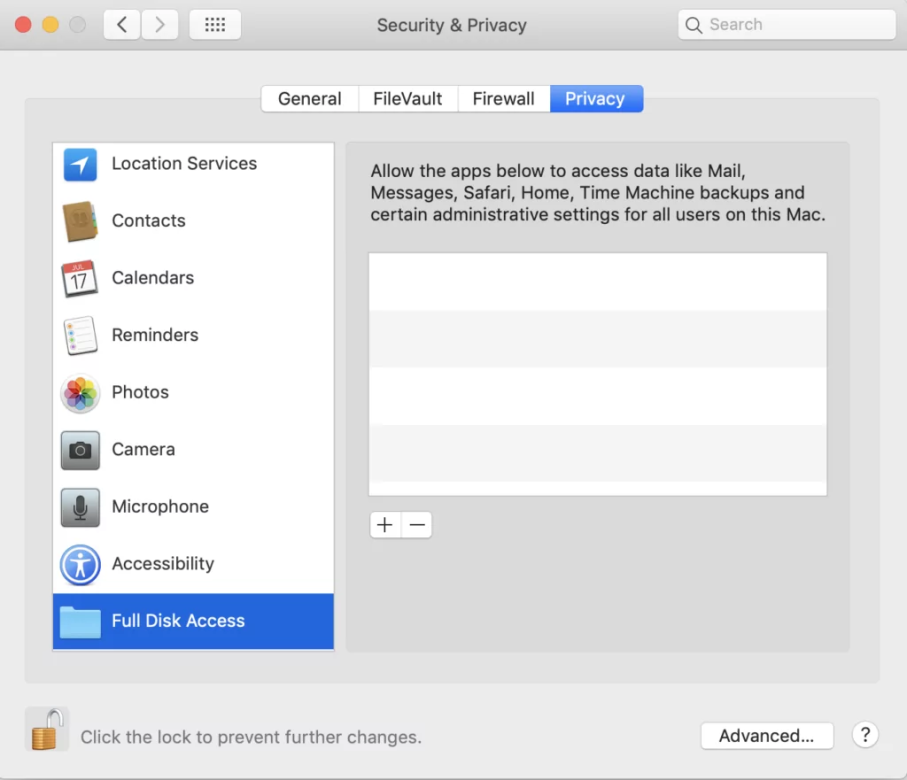This screenshot has width=907, height=780.
Task: Select the Full Disk Access folder item
Action: [193, 621]
